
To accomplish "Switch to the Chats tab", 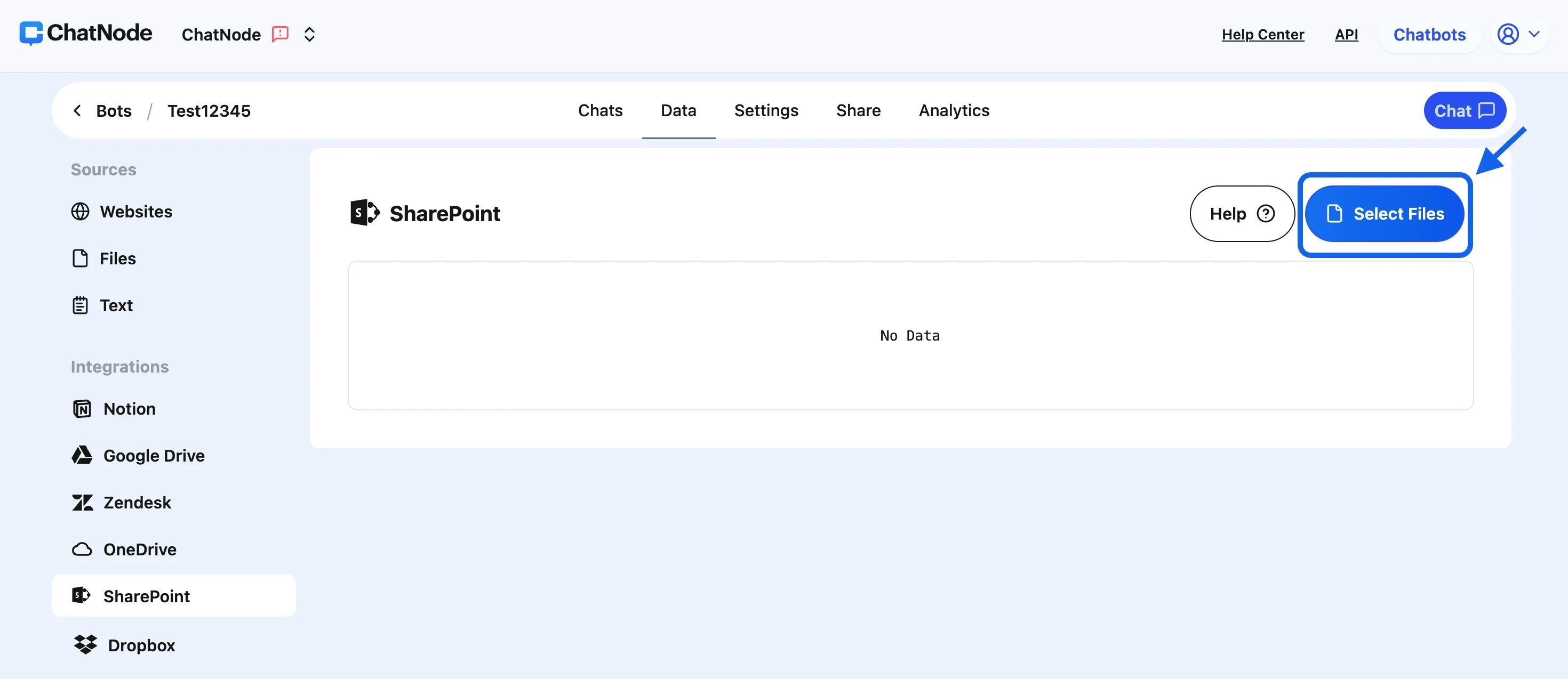I will pos(600,111).
